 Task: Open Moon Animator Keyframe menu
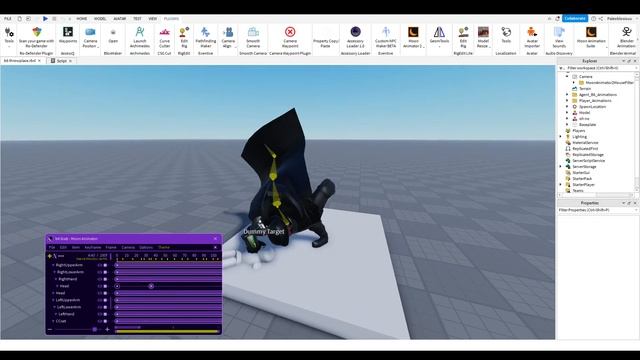(93, 247)
